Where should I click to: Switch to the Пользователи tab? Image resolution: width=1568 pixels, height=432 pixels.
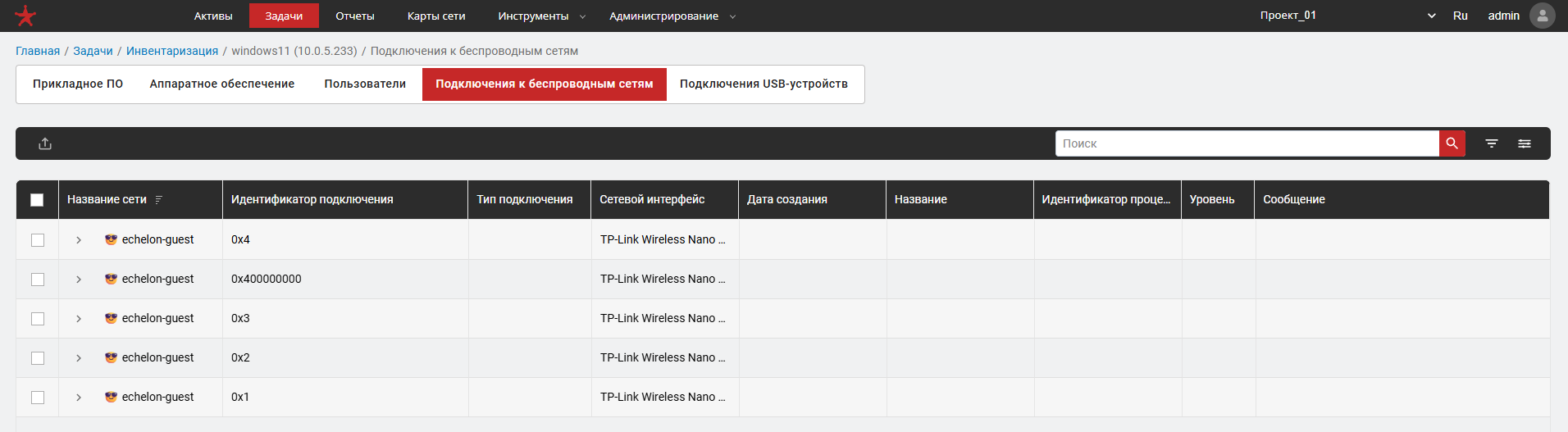coord(365,84)
